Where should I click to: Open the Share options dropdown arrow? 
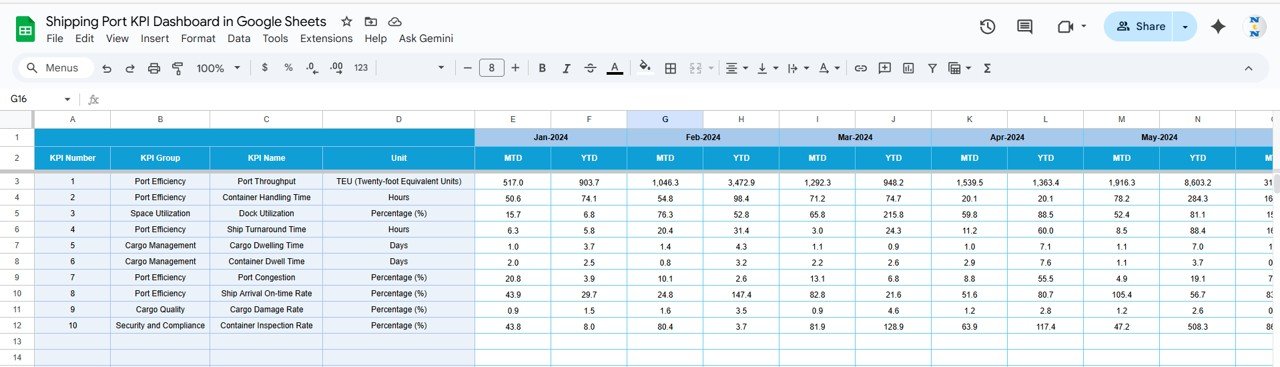1186,27
